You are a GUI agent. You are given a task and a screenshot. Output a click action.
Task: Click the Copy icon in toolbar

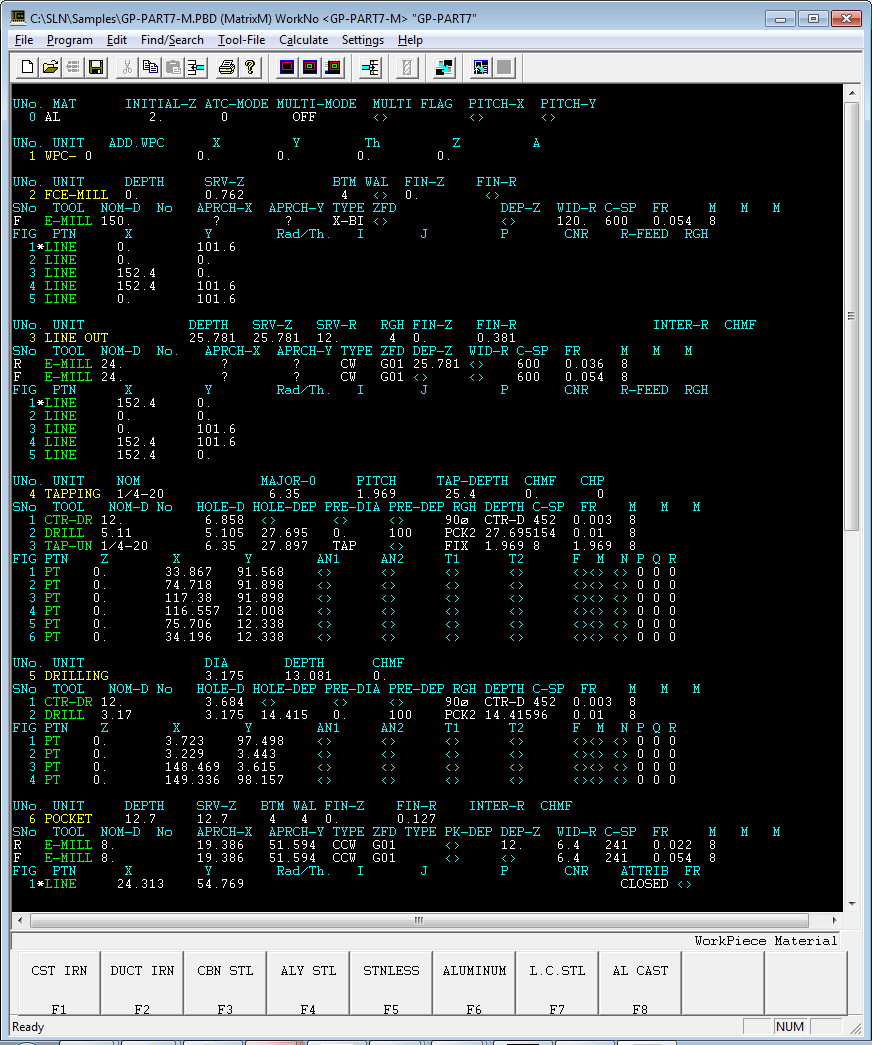coord(150,68)
